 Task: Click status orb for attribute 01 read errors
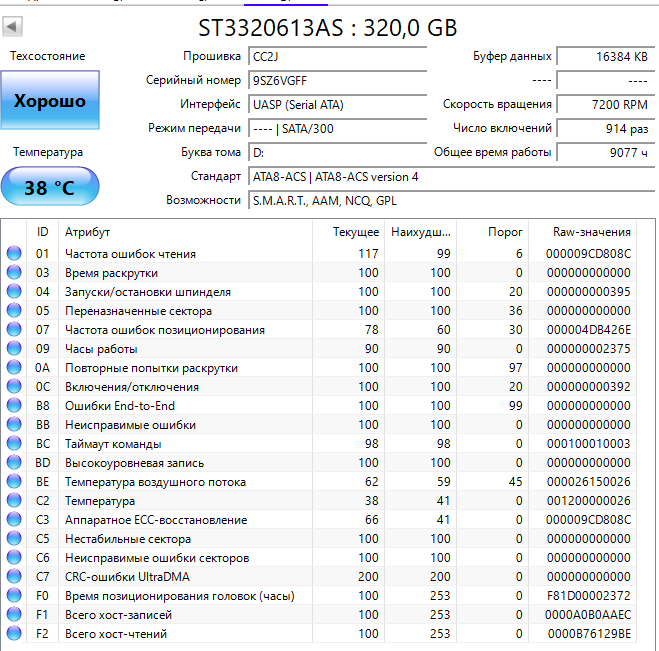(14, 253)
